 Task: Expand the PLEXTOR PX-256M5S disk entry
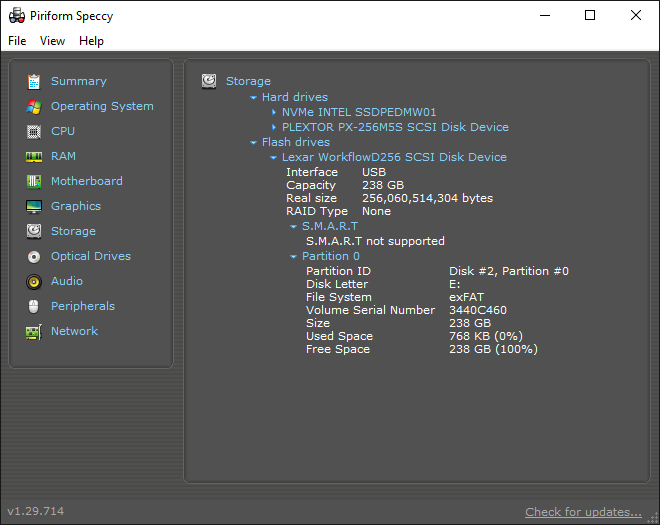pyautogui.click(x=274, y=127)
